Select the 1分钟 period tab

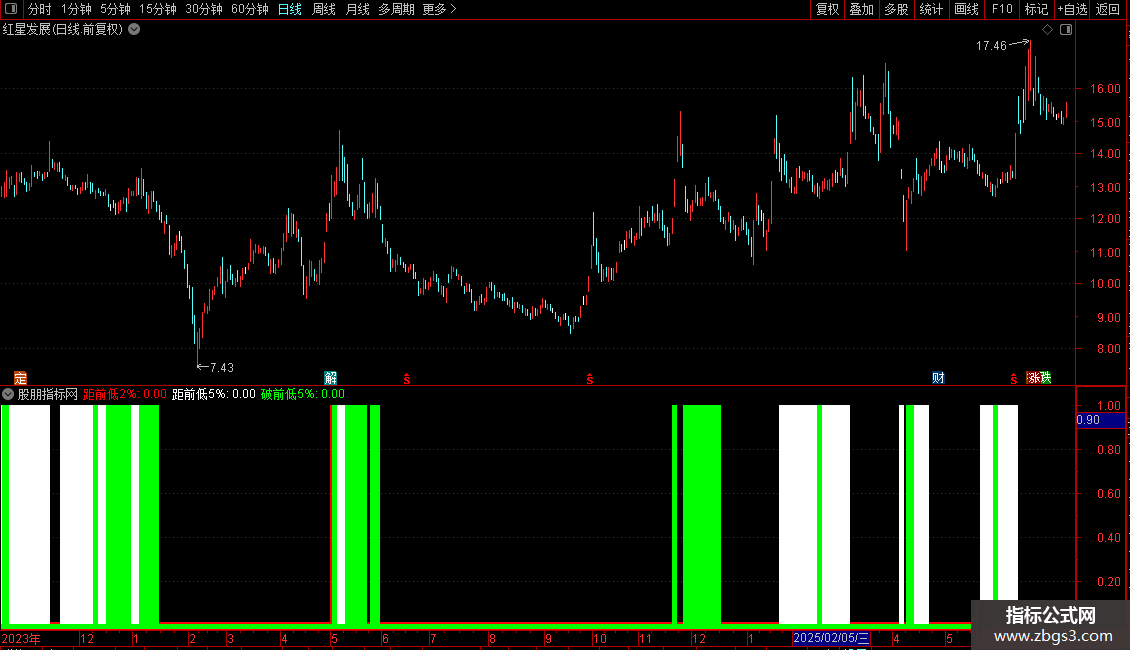point(76,9)
